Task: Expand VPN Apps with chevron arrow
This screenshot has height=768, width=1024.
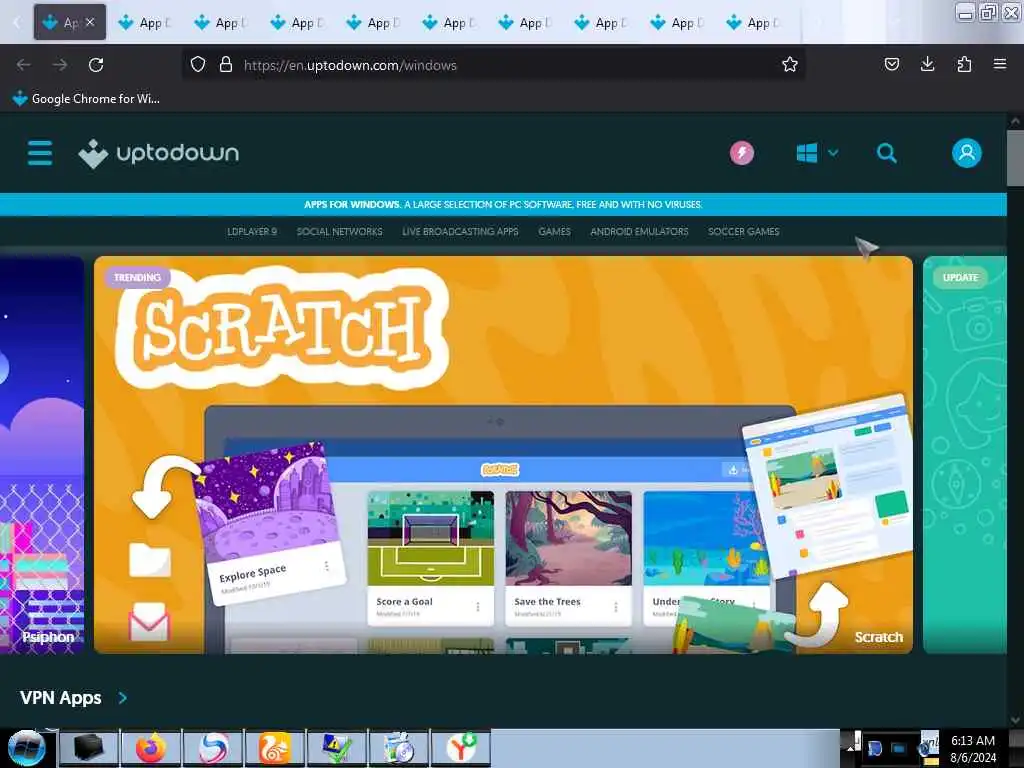Action: (x=123, y=698)
